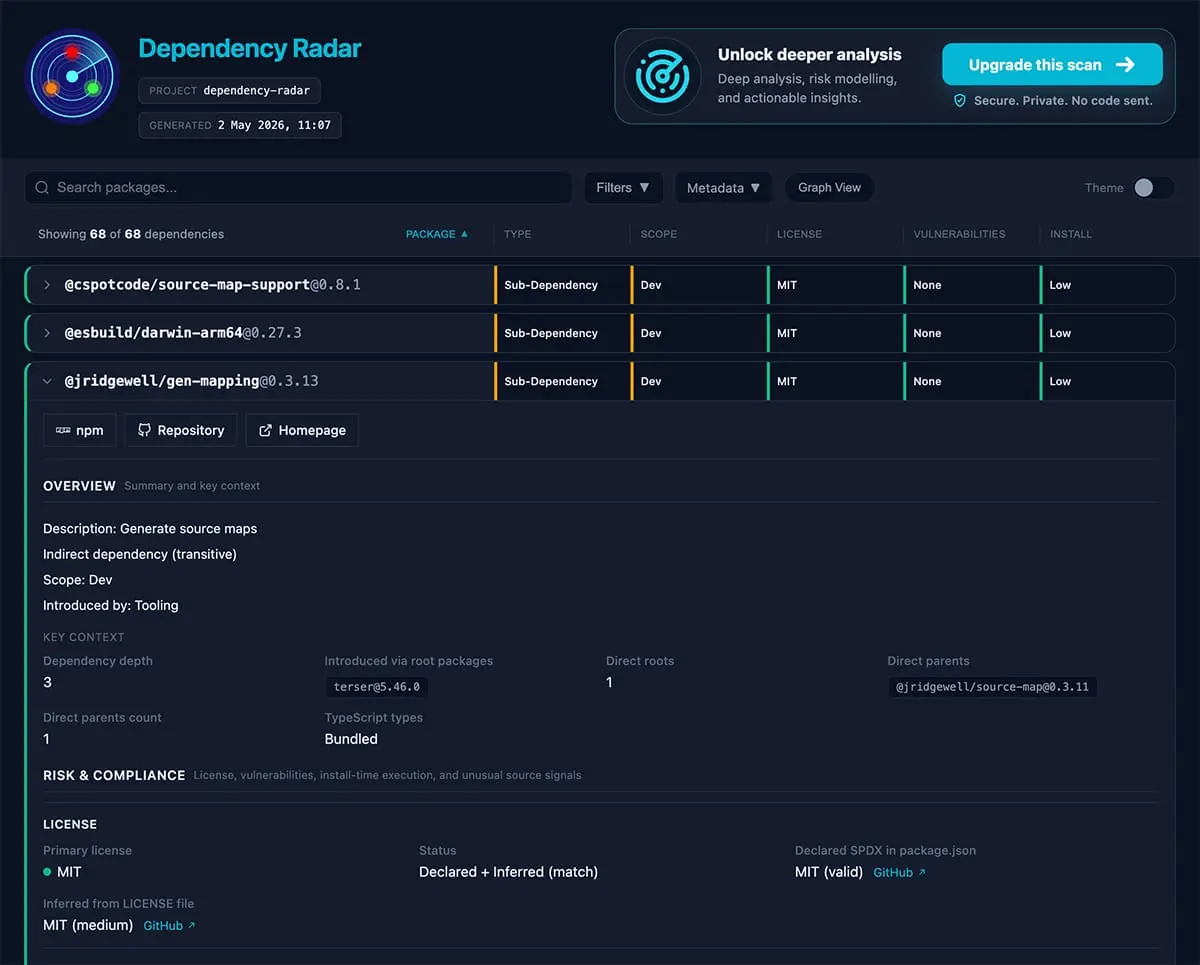Click the shield icon beside Secure. Private.
This screenshot has width=1200, height=965.
coord(960,101)
